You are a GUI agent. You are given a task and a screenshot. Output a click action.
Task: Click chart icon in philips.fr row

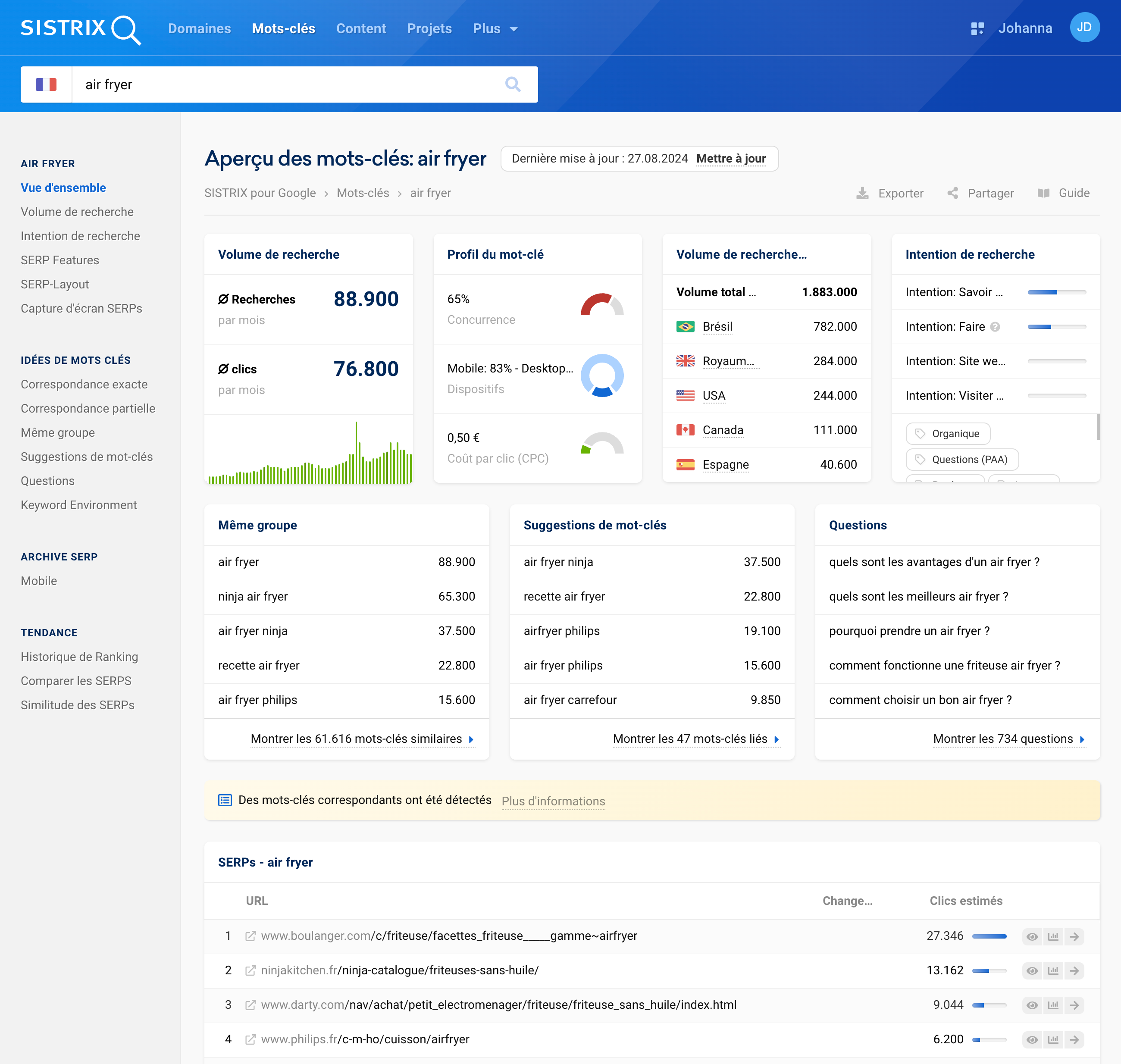tap(1053, 1039)
